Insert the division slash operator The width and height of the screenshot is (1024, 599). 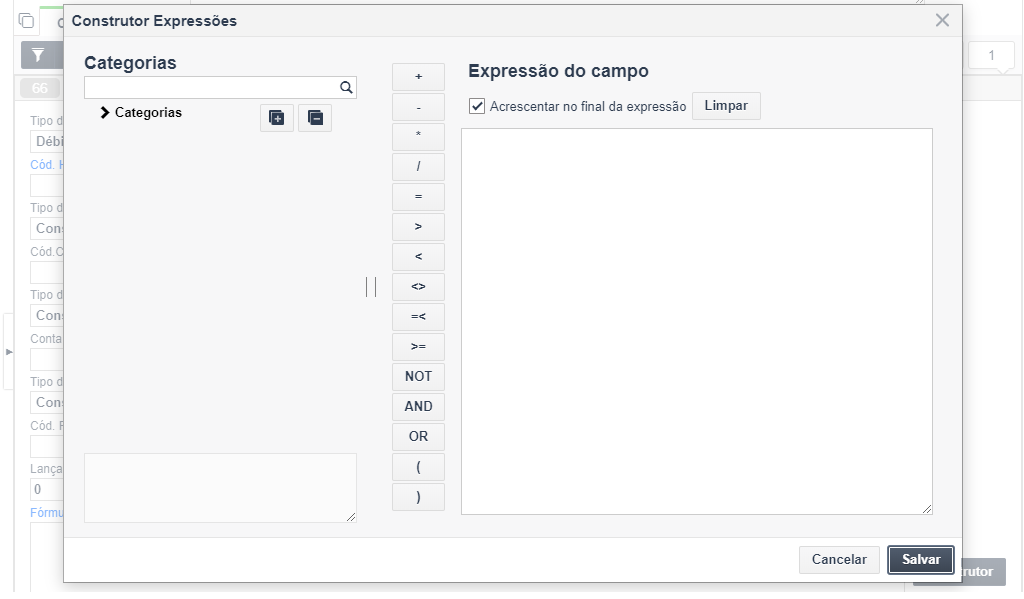[x=419, y=167]
